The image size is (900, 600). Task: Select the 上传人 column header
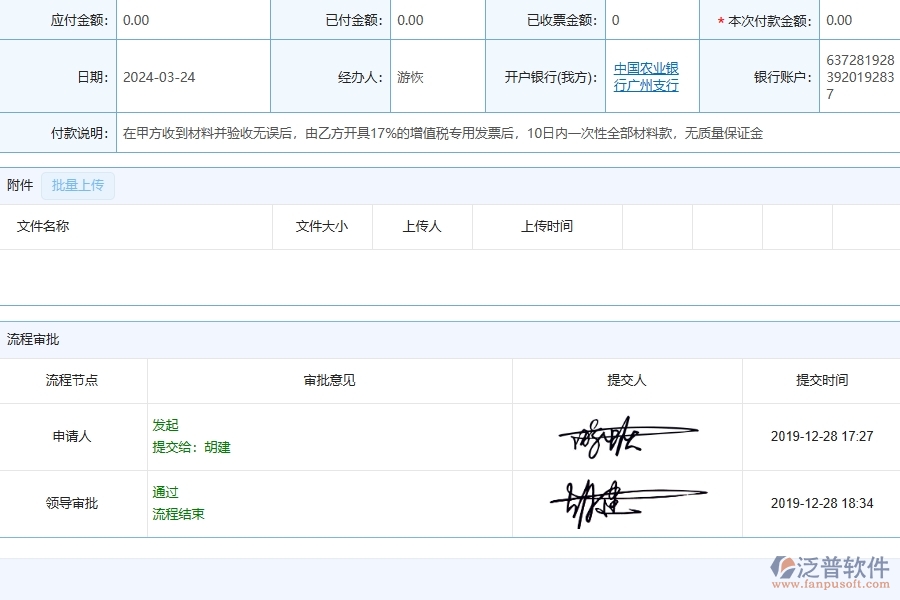click(422, 226)
